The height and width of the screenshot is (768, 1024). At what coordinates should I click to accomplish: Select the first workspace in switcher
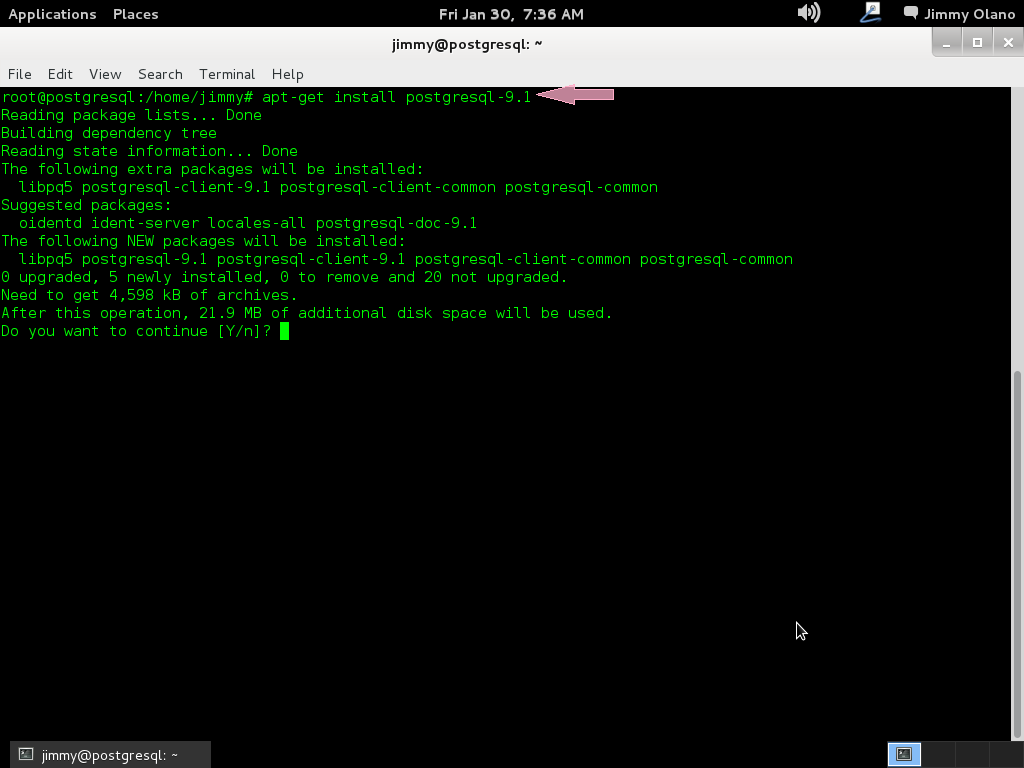904,754
